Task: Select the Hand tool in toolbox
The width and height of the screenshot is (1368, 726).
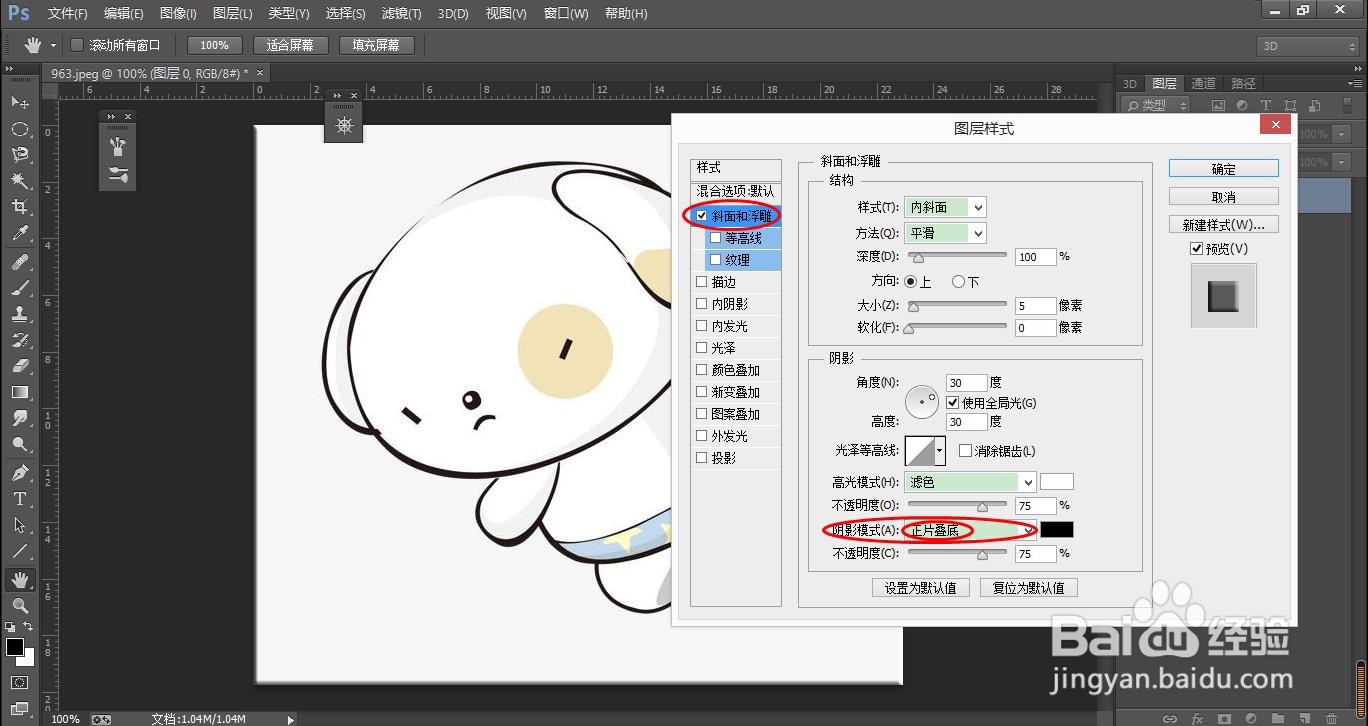Action: (19, 580)
